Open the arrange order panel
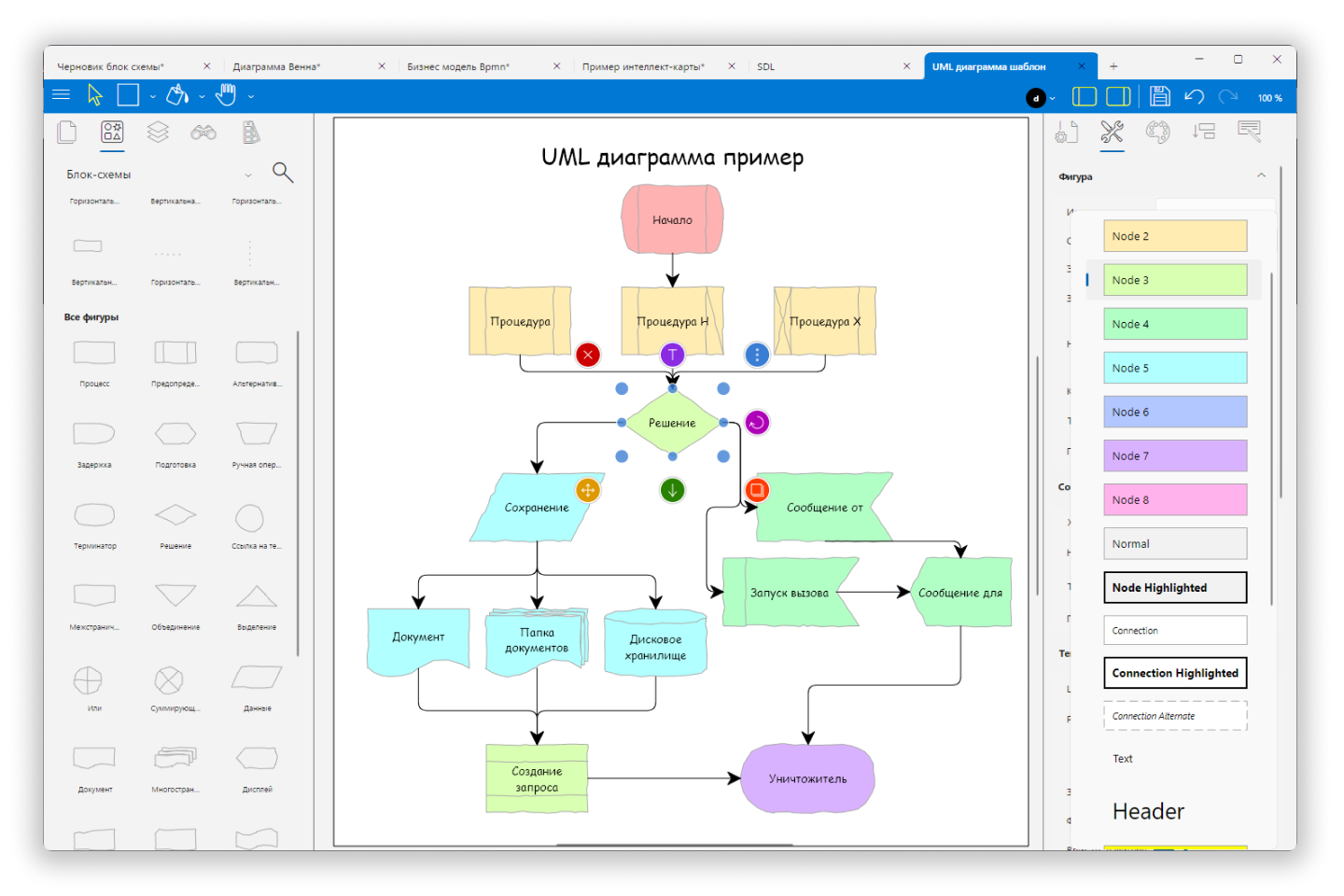Image resolution: width=1344 pixels, height=896 pixels. click(1204, 133)
